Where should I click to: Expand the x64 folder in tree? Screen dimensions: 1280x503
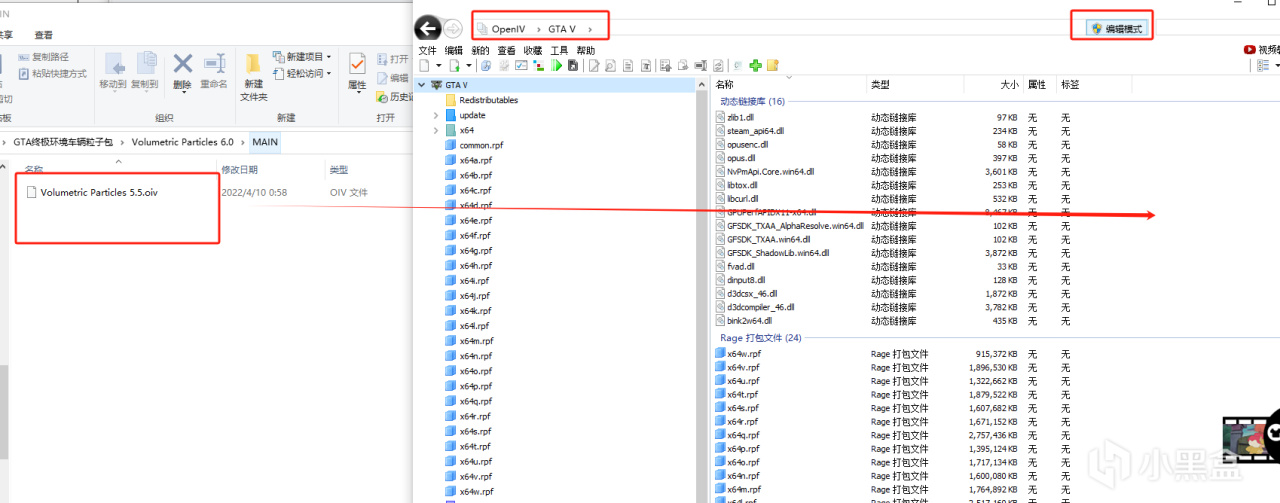tap(436, 130)
